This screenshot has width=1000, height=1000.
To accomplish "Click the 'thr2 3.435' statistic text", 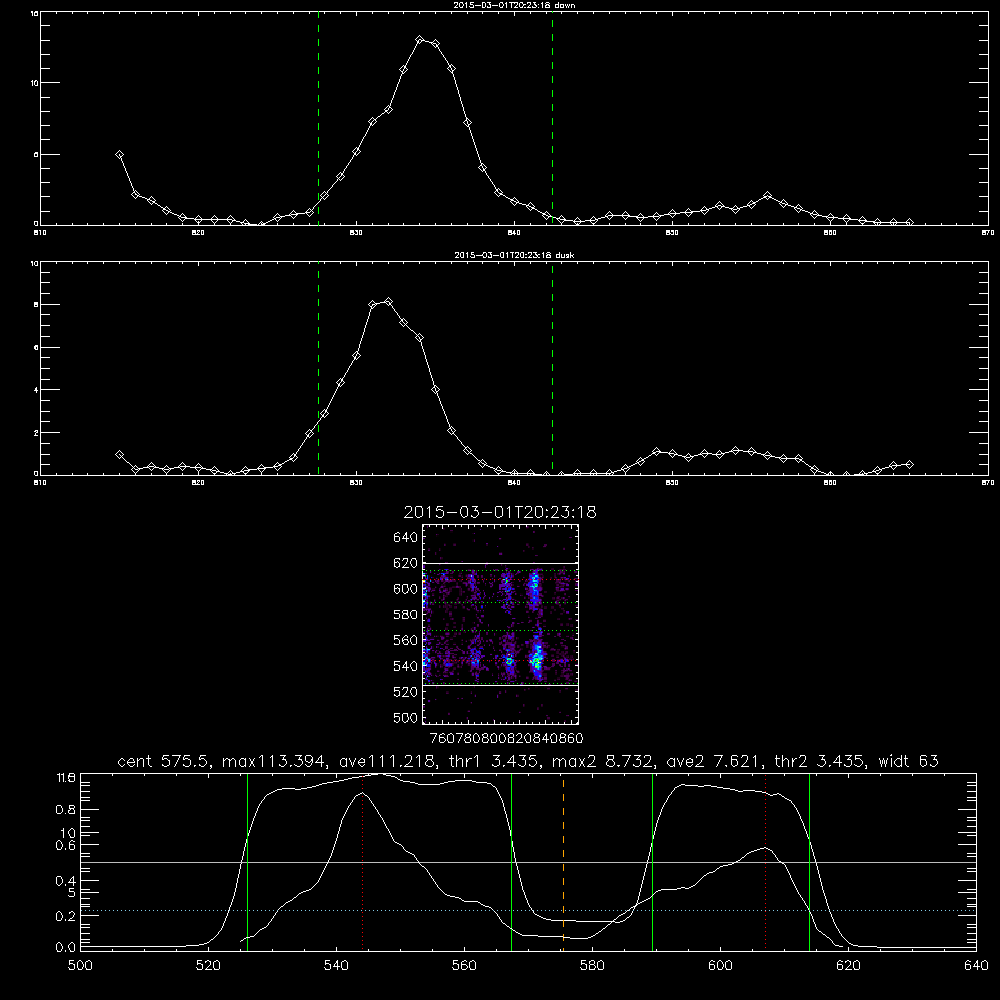I will pyautogui.click(x=821, y=761).
